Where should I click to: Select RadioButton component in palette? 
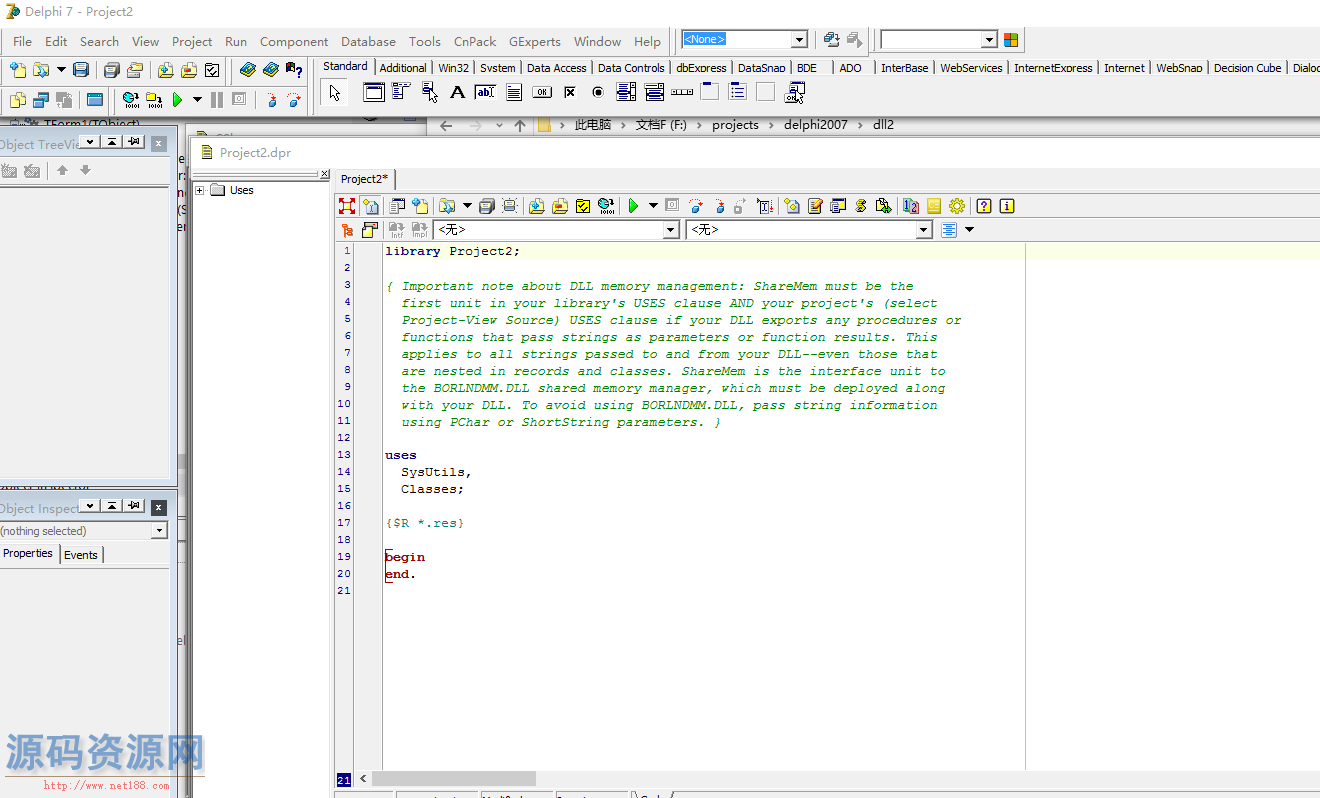598,93
